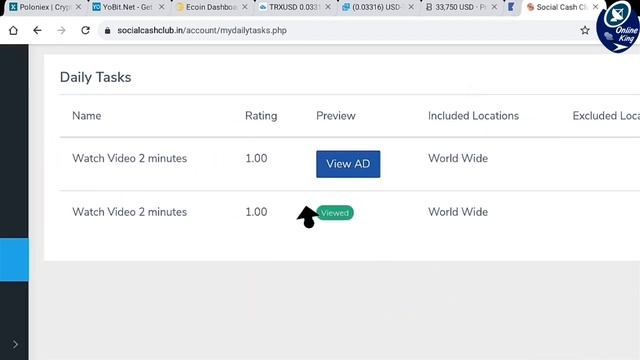This screenshot has width=640, height=360.
Task: Click the Online King logo badge
Action: tap(618, 27)
